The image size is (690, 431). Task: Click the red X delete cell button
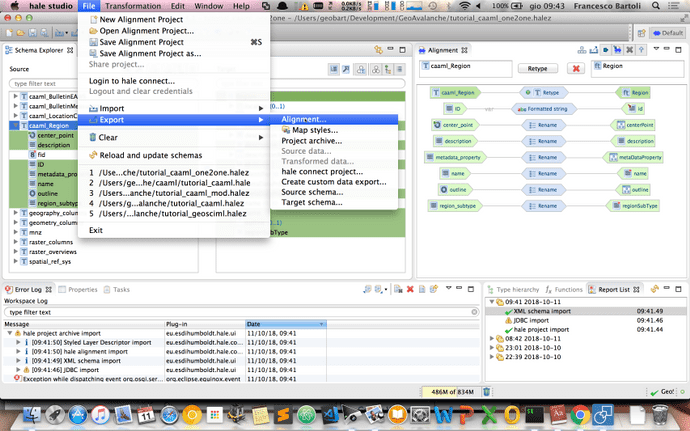(576, 68)
